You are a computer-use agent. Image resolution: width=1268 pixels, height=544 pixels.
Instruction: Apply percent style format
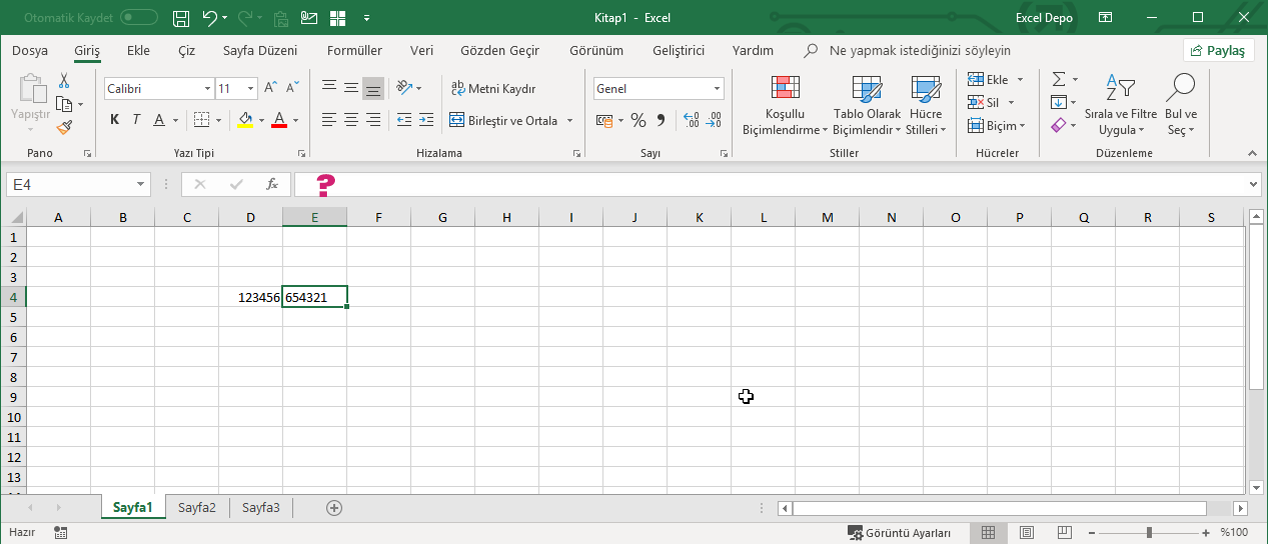[637, 120]
